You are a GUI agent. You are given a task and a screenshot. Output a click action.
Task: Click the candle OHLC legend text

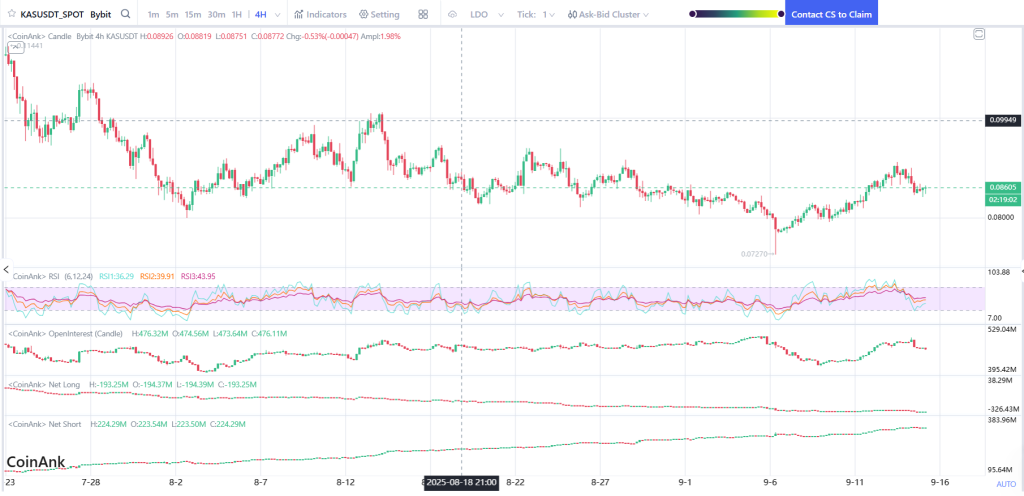[x=204, y=37]
